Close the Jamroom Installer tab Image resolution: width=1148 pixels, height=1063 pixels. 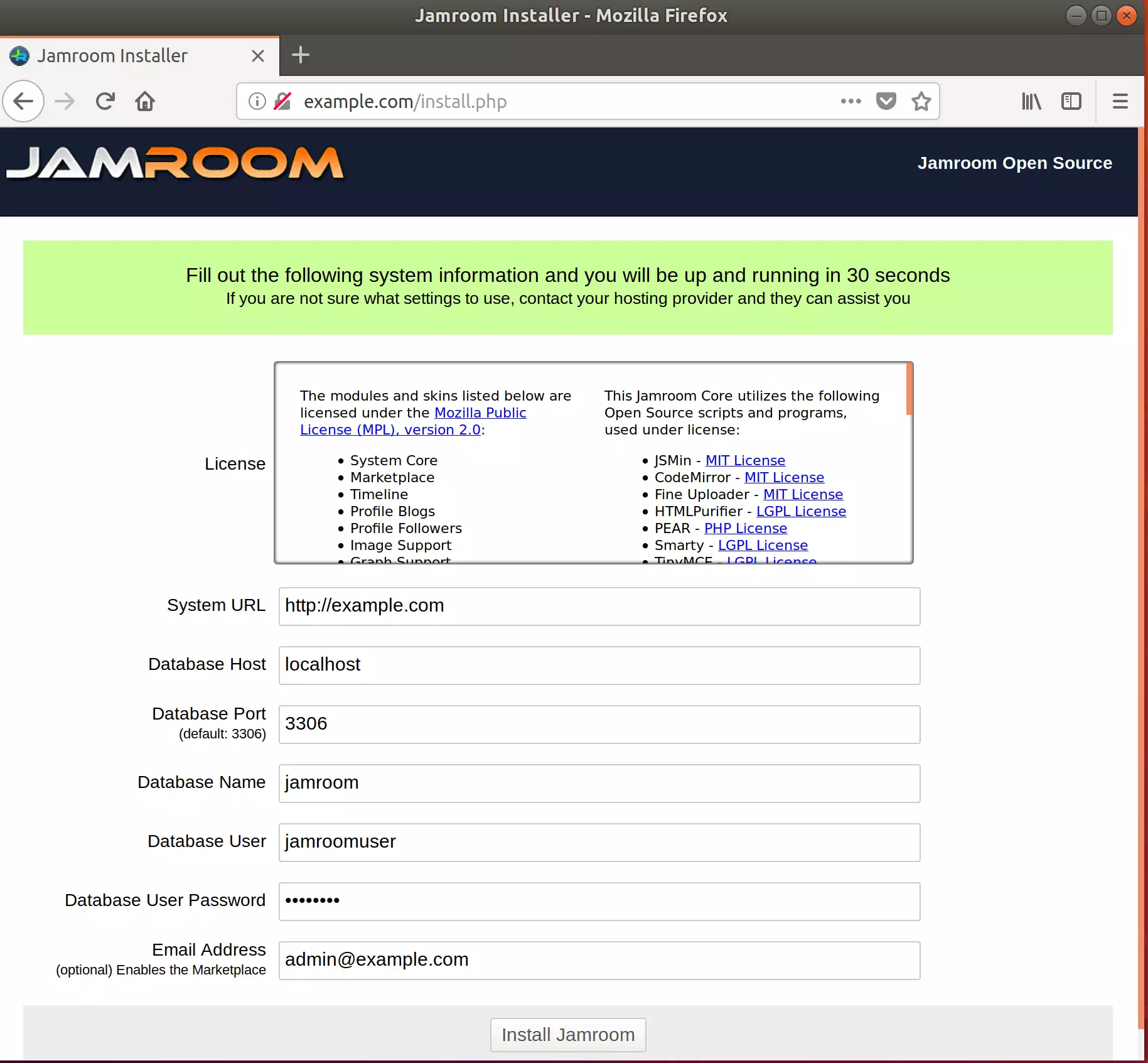pyautogui.click(x=257, y=56)
